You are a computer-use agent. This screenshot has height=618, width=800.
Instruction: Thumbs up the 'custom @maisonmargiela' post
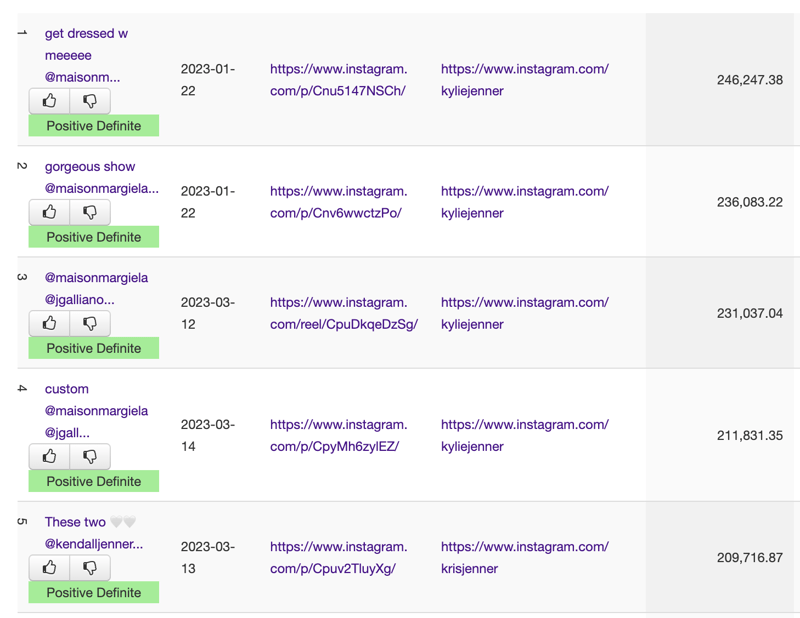(49, 457)
